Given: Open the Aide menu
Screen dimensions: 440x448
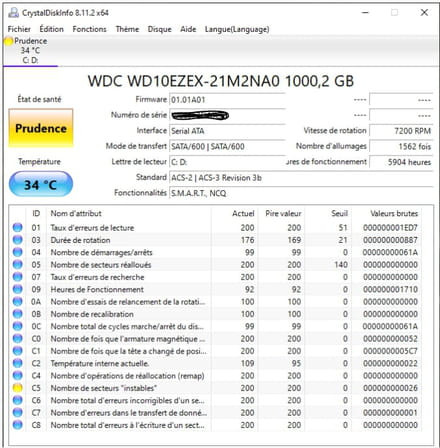Looking at the screenshot, I should 188,29.
